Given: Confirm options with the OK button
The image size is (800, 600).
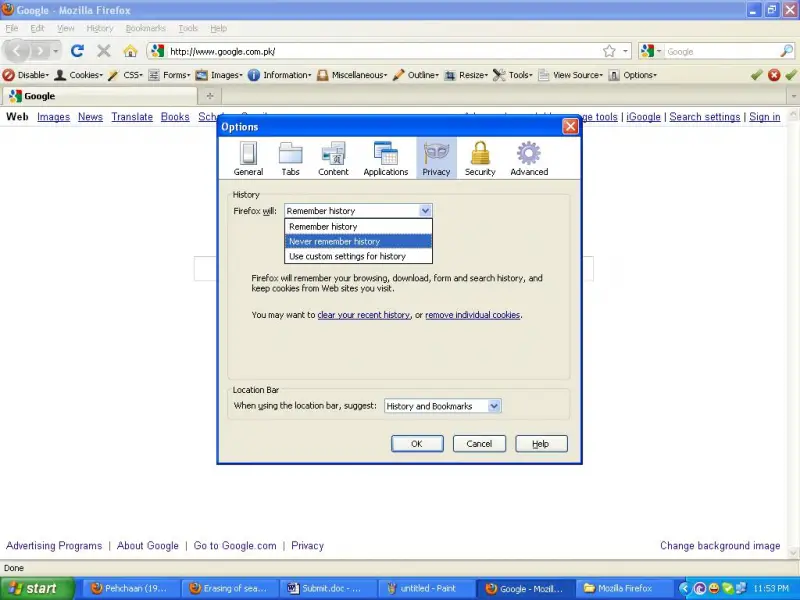Looking at the screenshot, I should 417,444.
